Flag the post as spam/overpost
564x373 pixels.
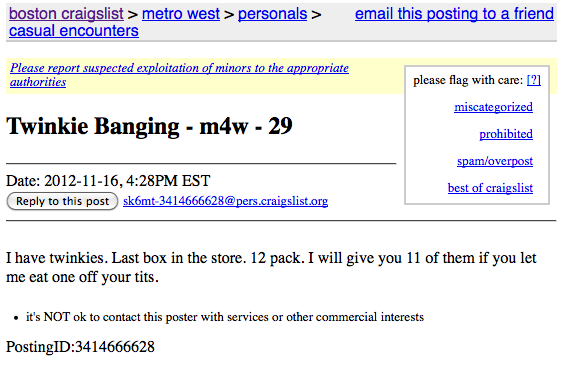pyautogui.click(x=495, y=161)
